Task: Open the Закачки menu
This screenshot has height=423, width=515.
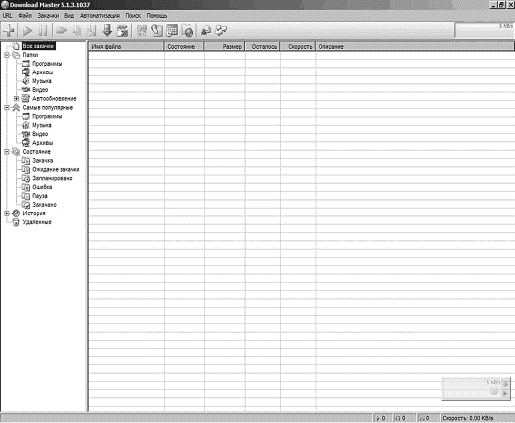Action: [48, 16]
